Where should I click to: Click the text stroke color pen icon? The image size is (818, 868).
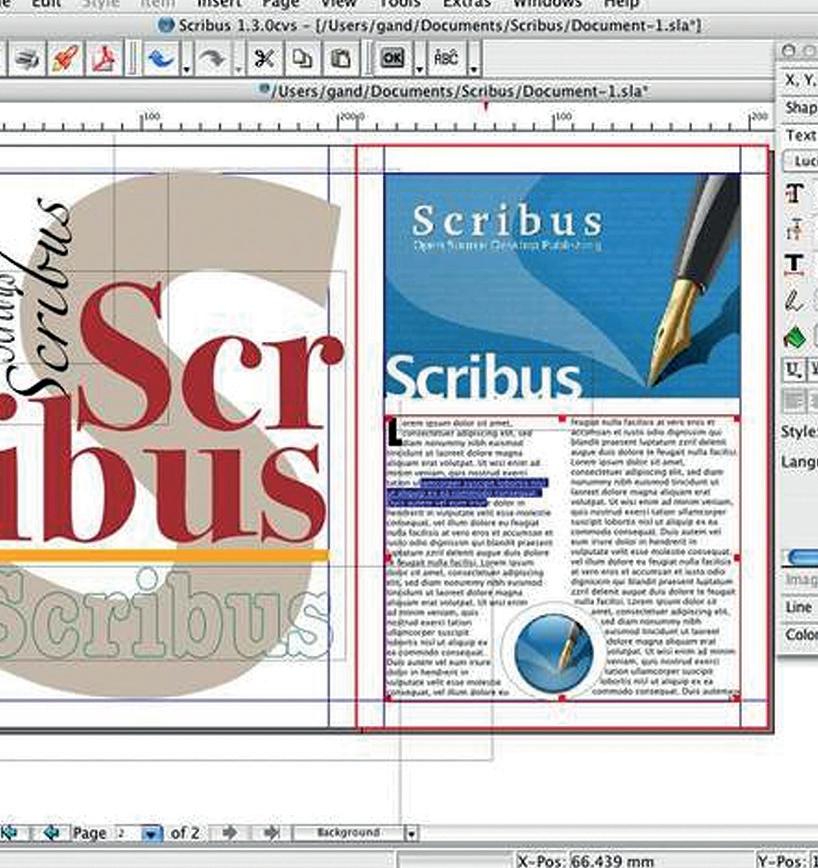[794, 301]
